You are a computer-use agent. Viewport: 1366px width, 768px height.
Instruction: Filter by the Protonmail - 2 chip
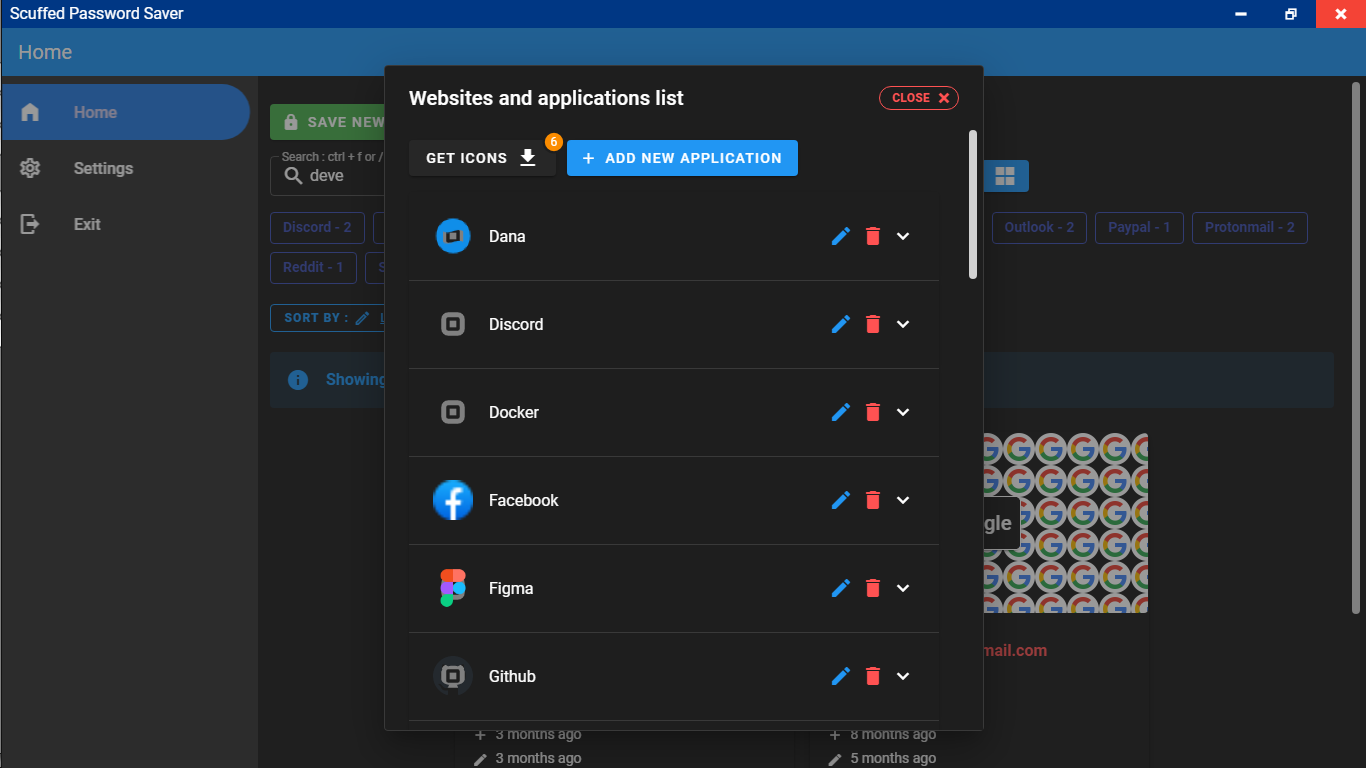tap(1250, 227)
